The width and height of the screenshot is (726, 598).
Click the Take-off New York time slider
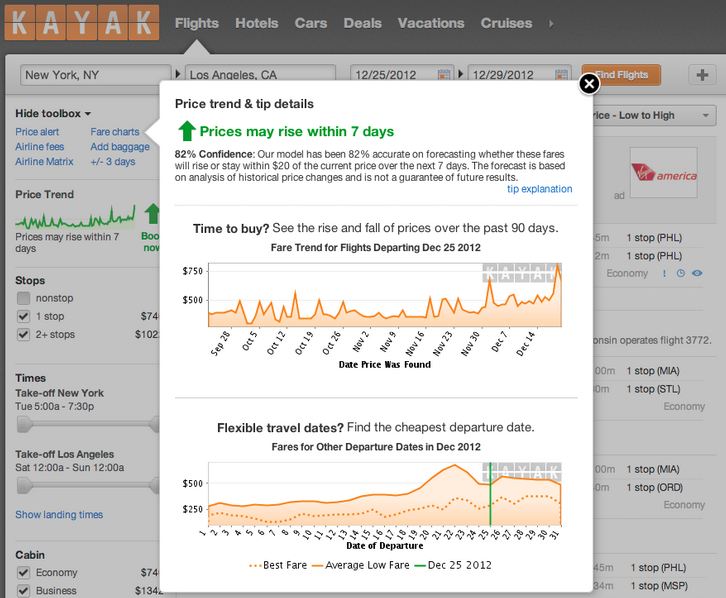tap(87, 425)
